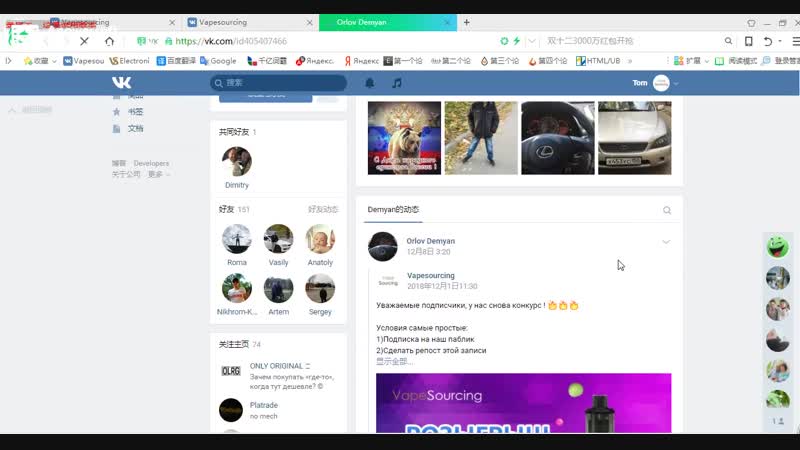Screen dimensions: 800x450
Task: Expand post options chevron on Orlov Demyan post
Action: [666, 242]
